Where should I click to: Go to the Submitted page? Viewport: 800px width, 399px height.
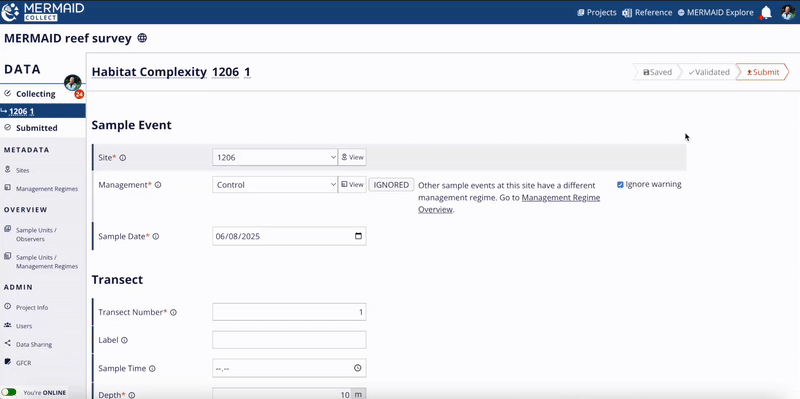coord(36,128)
